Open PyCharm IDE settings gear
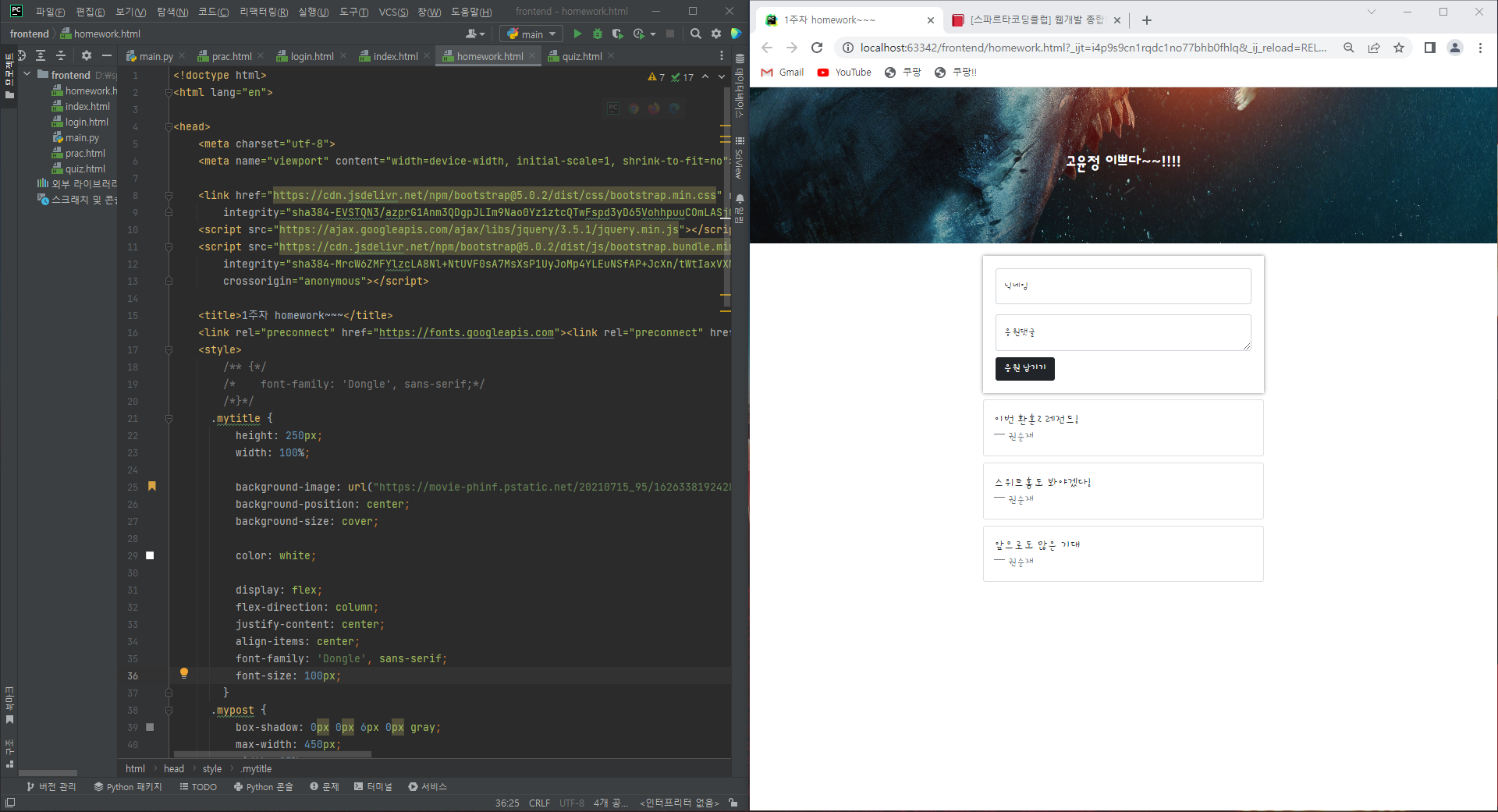 [716, 34]
